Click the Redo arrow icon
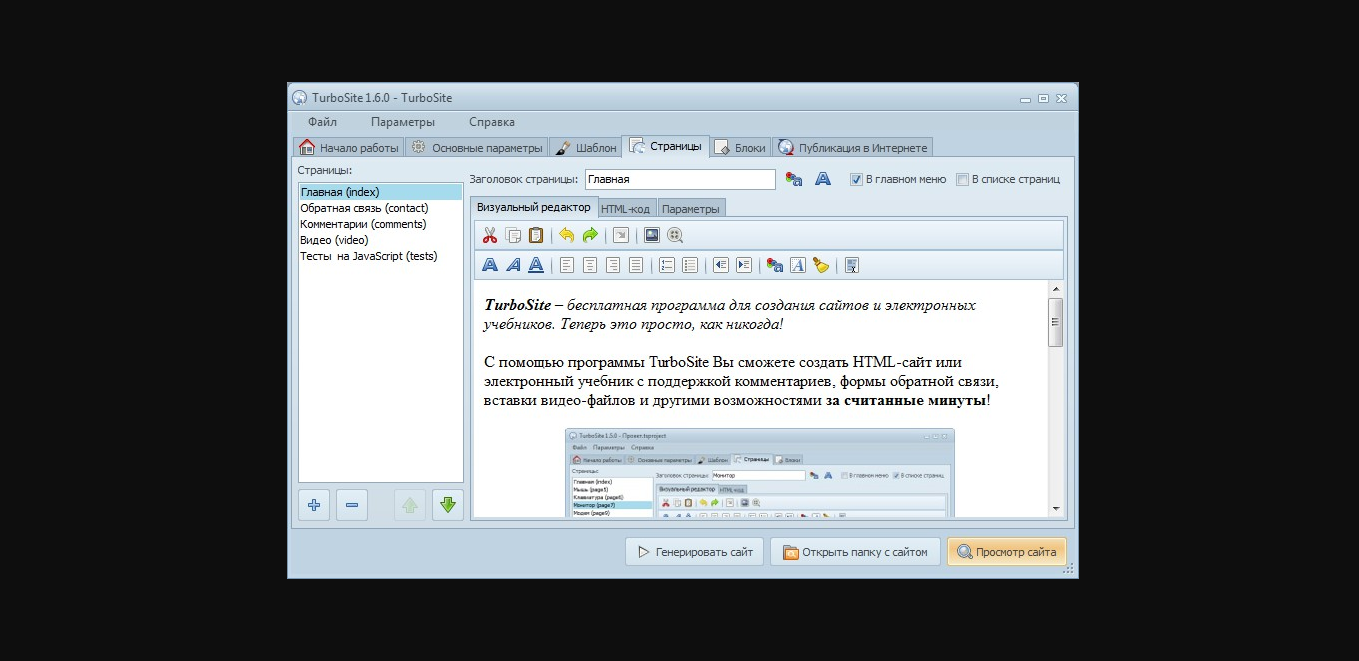The image size is (1359, 661). pyautogui.click(x=589, y=235)
